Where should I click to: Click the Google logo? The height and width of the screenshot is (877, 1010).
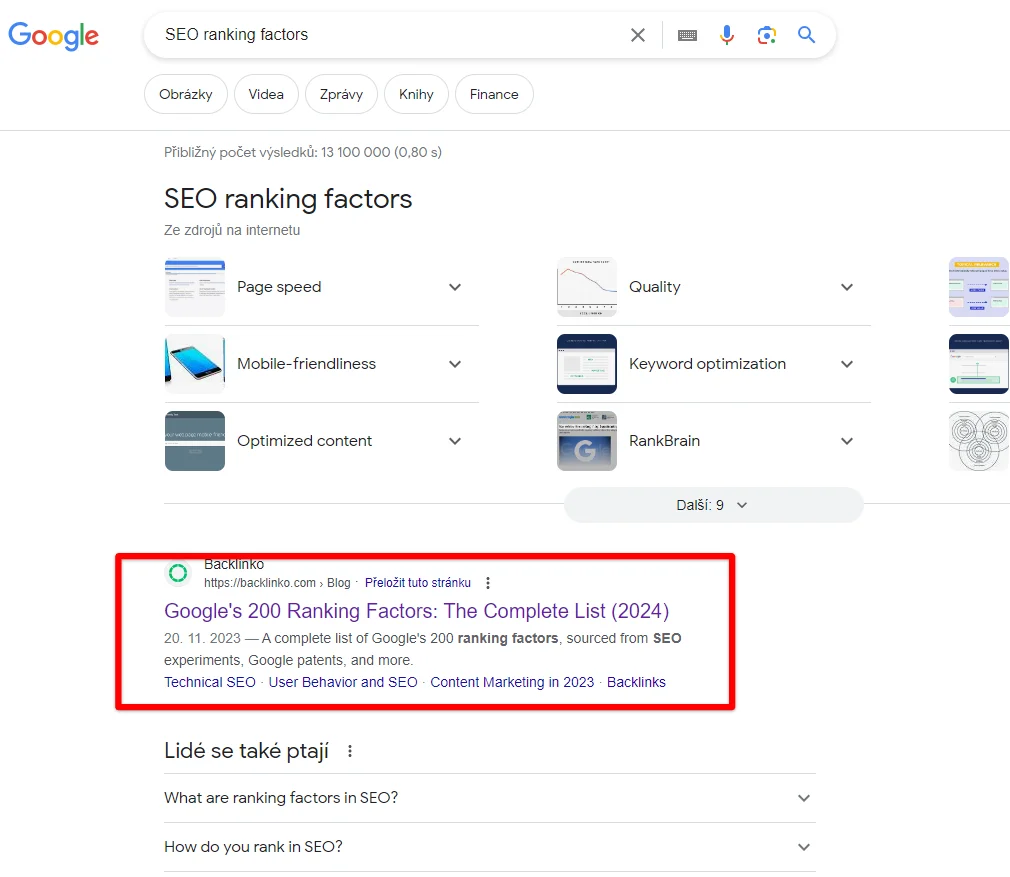click(53, 35)
